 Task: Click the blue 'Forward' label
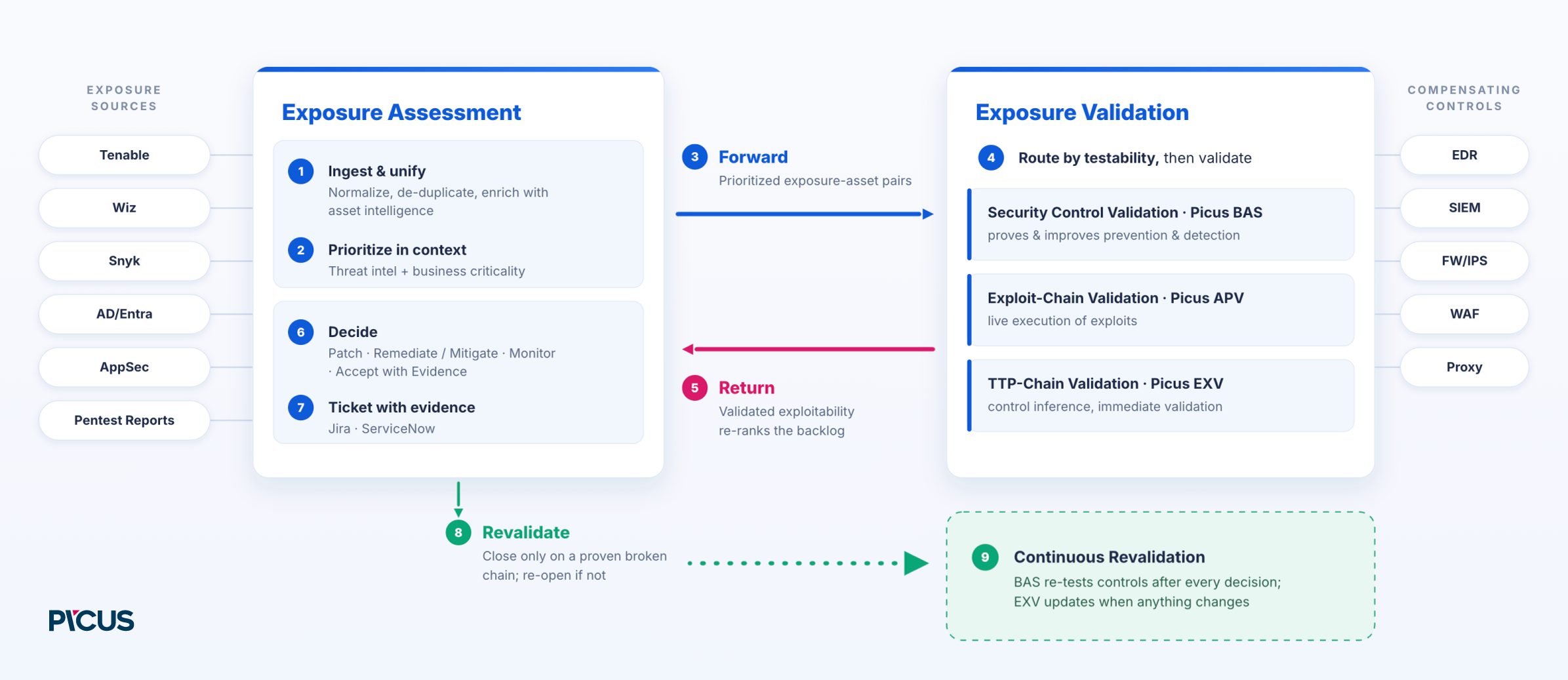click(754, 157)
